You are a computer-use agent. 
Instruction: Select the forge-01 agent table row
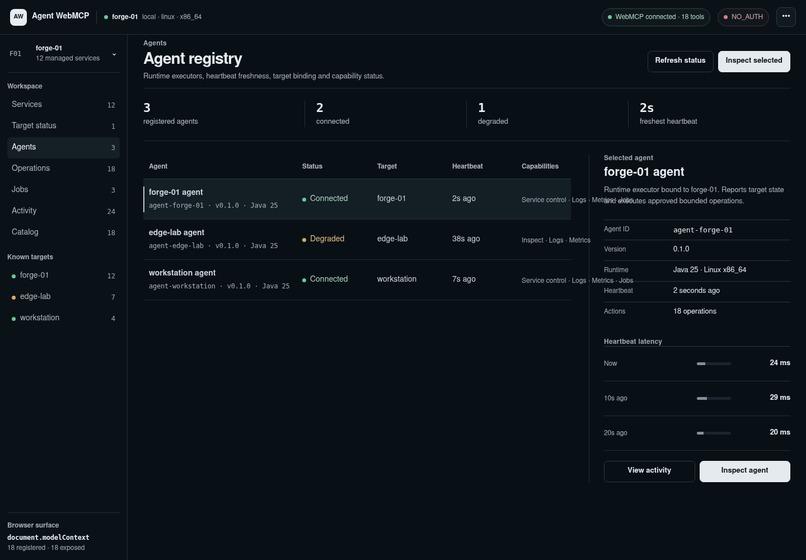(357, 198)
